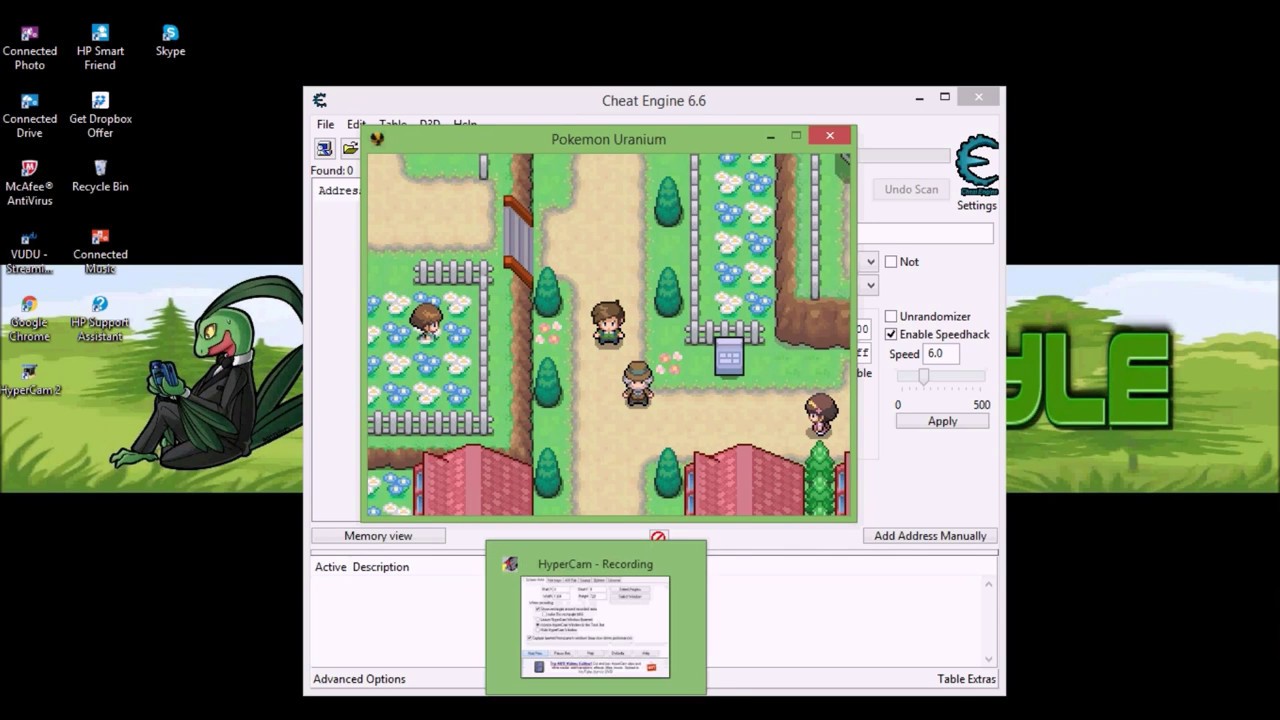The height and width of the screenshot is (720, 1280).
Task: Minimize the Pokemon Uranium window
Action: 770,137
